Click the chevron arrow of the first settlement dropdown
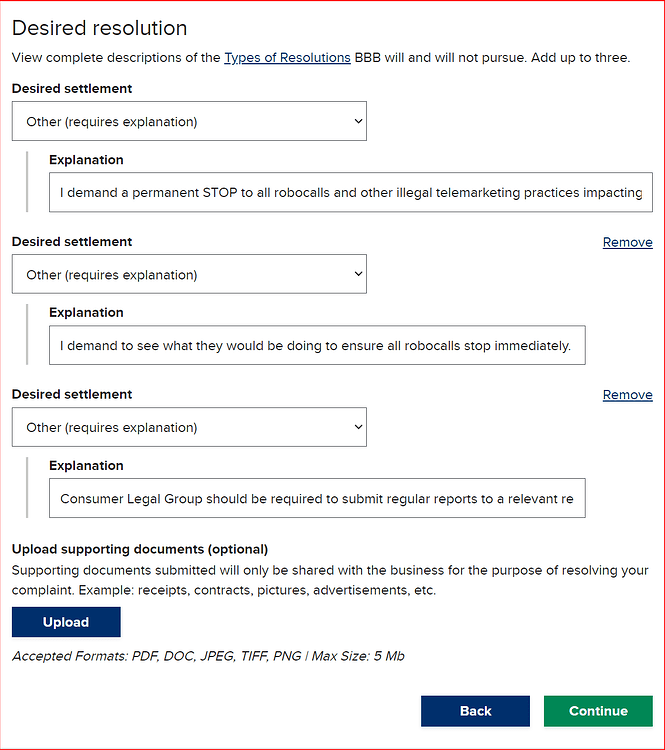 (358, 121)
